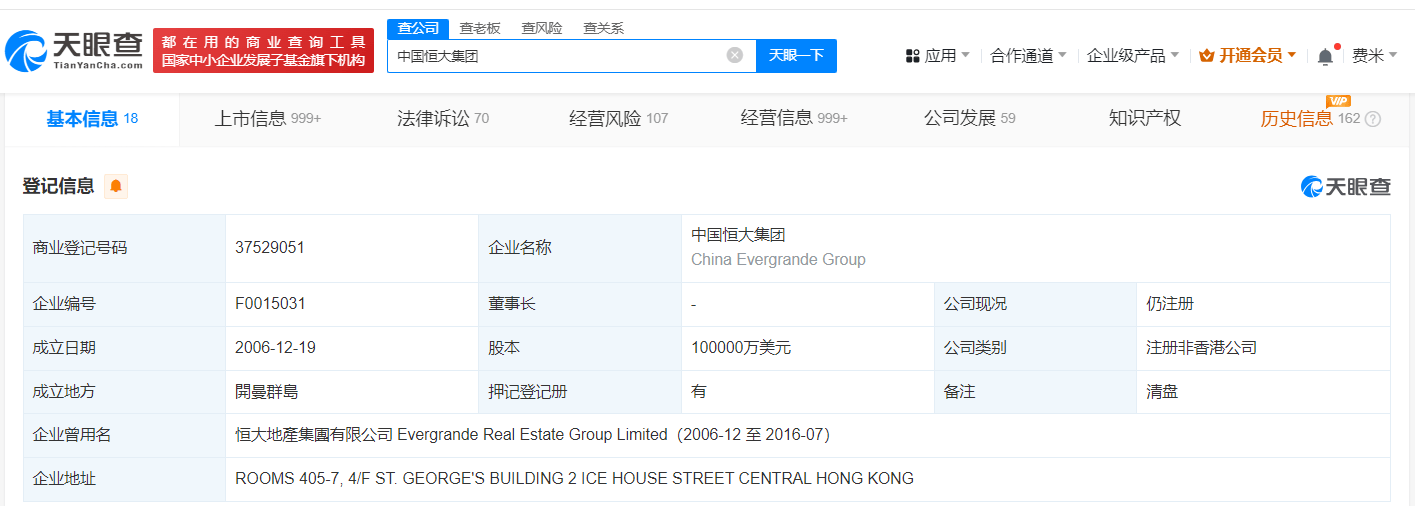Open the 经营信息 tab

coord(794,119)
